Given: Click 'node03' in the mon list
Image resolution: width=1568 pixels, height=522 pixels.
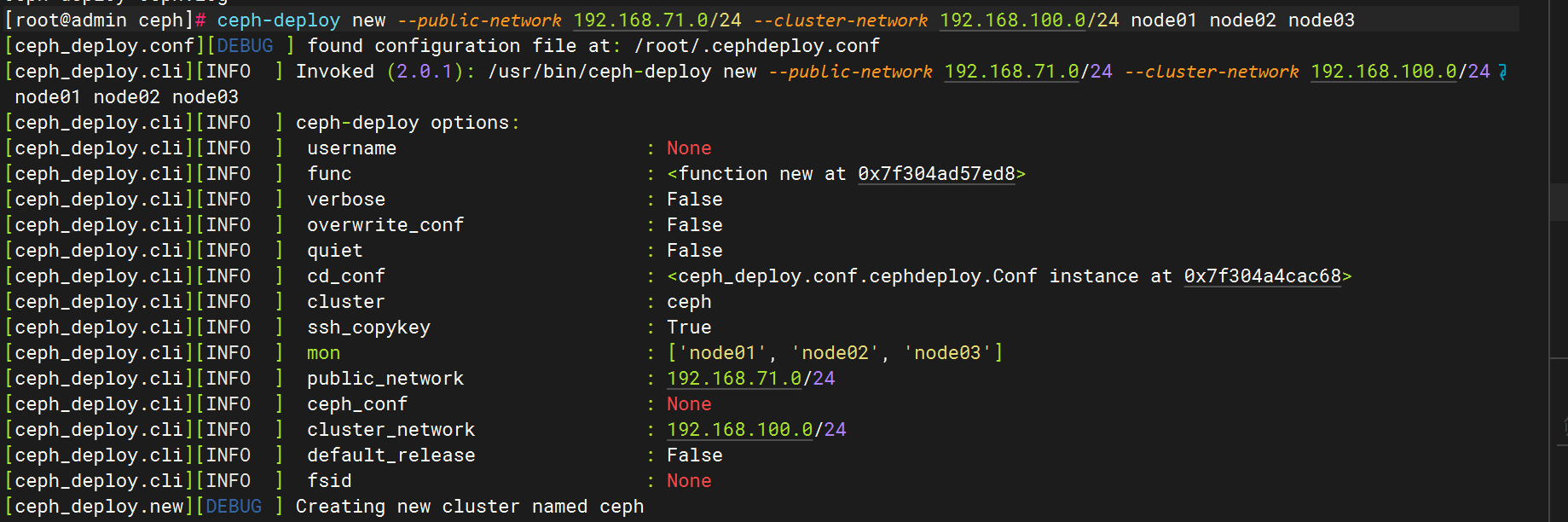Looking at the screenshot, I should (x=947, y=353).
